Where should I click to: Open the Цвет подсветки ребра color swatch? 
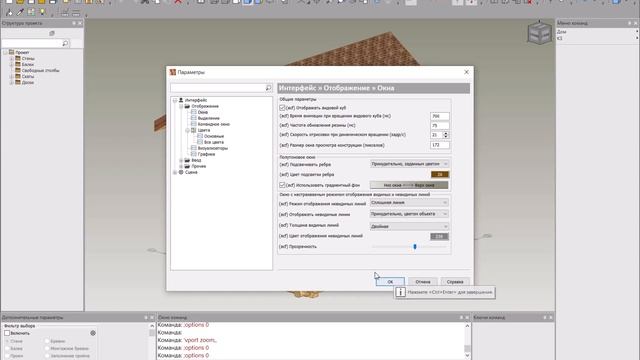point(440,174)
